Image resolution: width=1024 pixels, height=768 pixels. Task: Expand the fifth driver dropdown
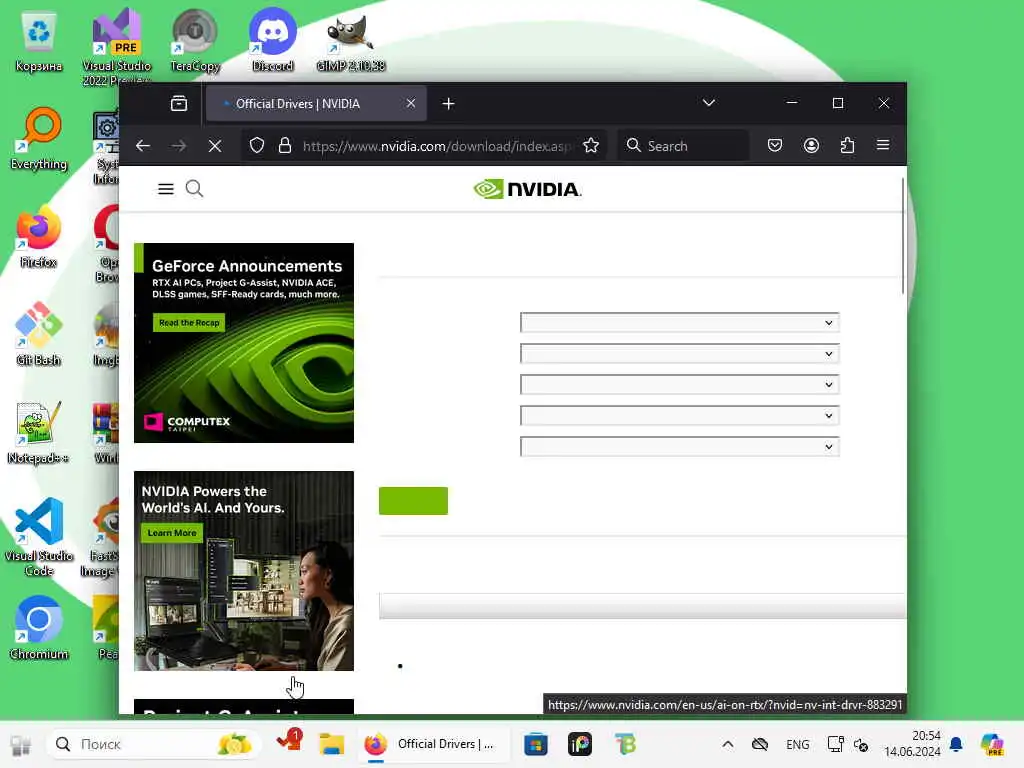(679, 447)
